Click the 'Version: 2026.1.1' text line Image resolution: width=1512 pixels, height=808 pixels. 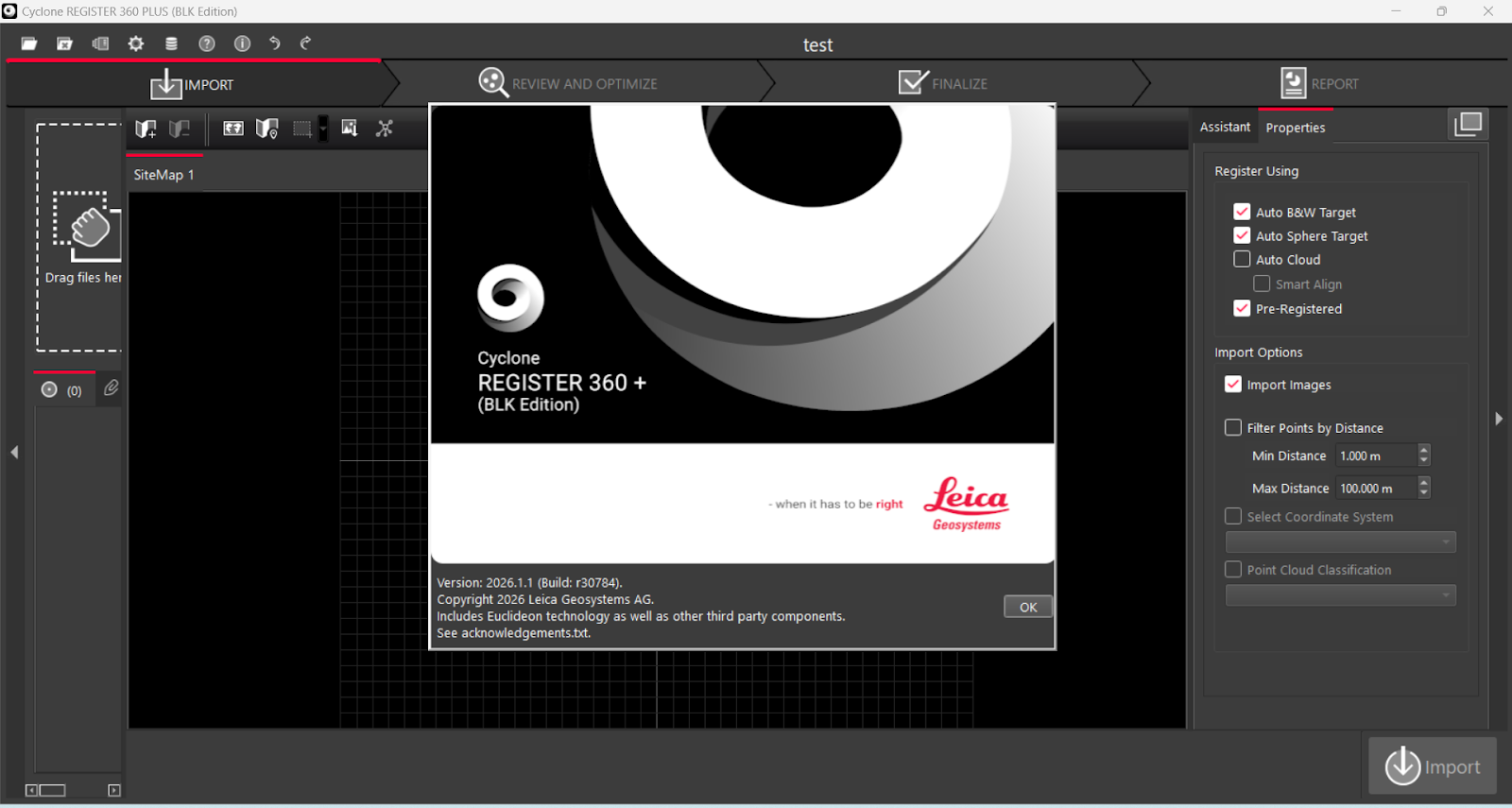[529, 582]
